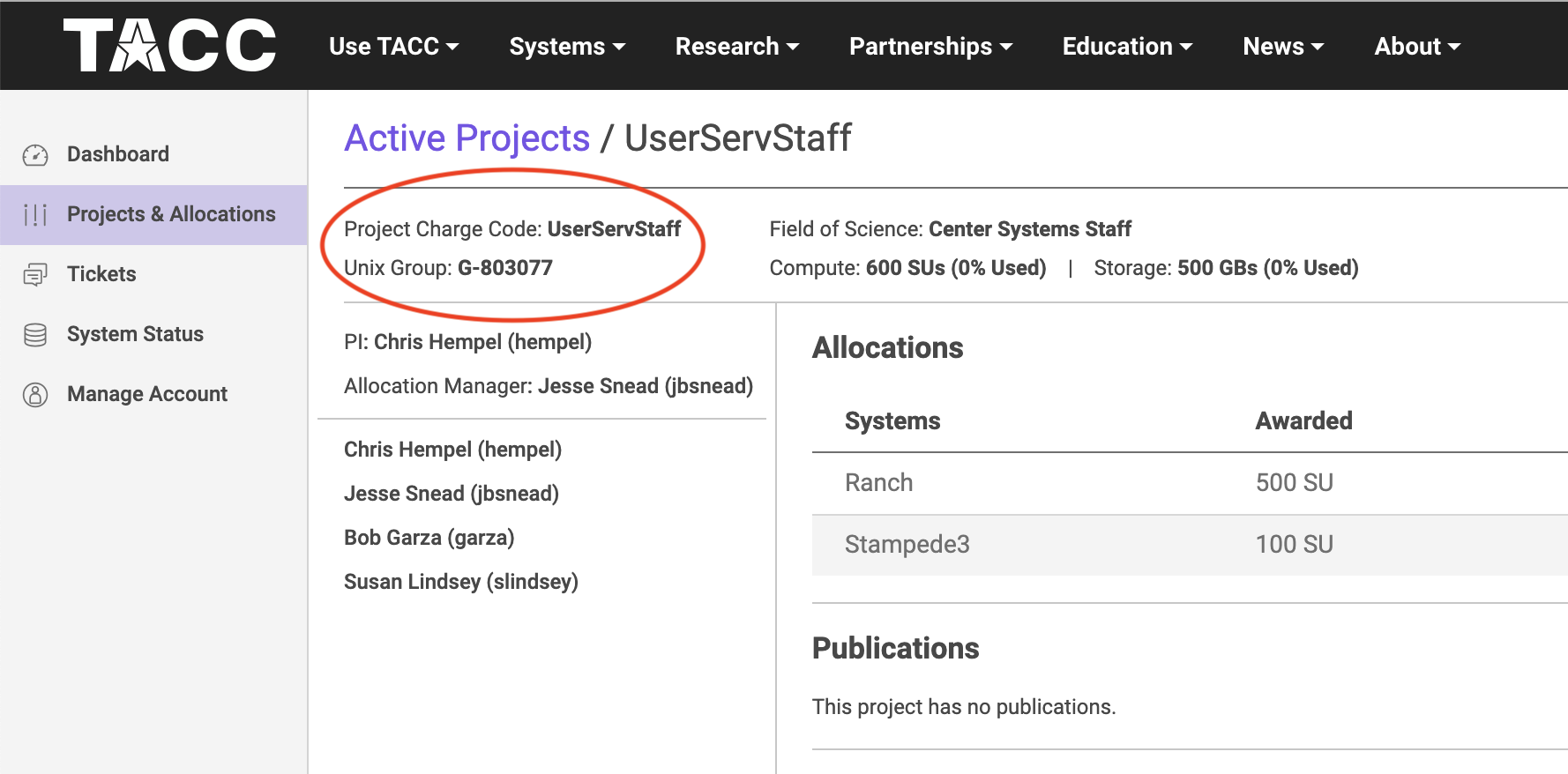
Task: Go to Manage Account
Action: [147, 394]
